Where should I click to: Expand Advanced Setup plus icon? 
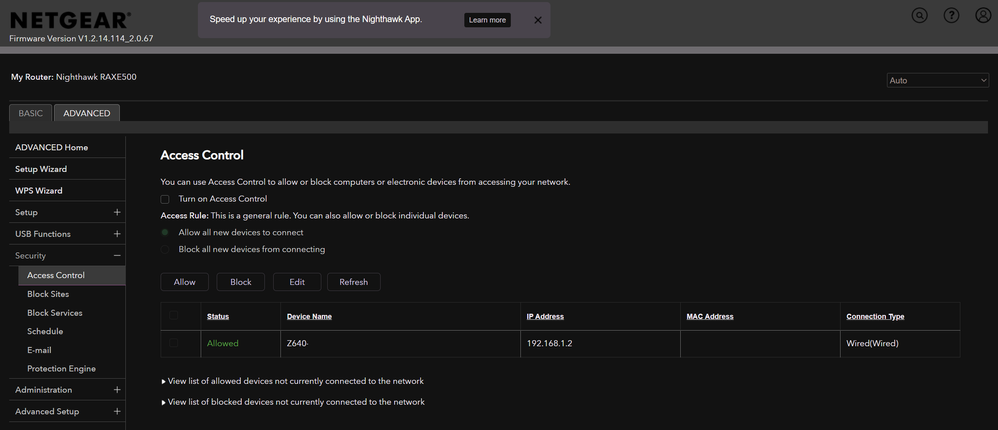(x=117, y=411)
